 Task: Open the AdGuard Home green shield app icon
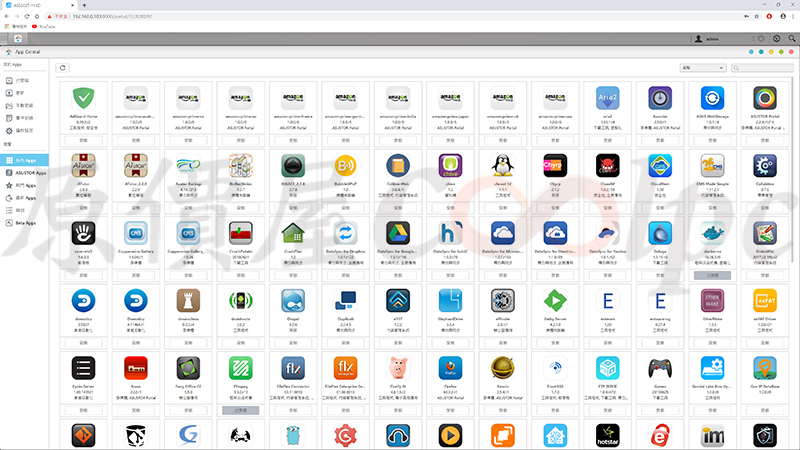[83, 98]
